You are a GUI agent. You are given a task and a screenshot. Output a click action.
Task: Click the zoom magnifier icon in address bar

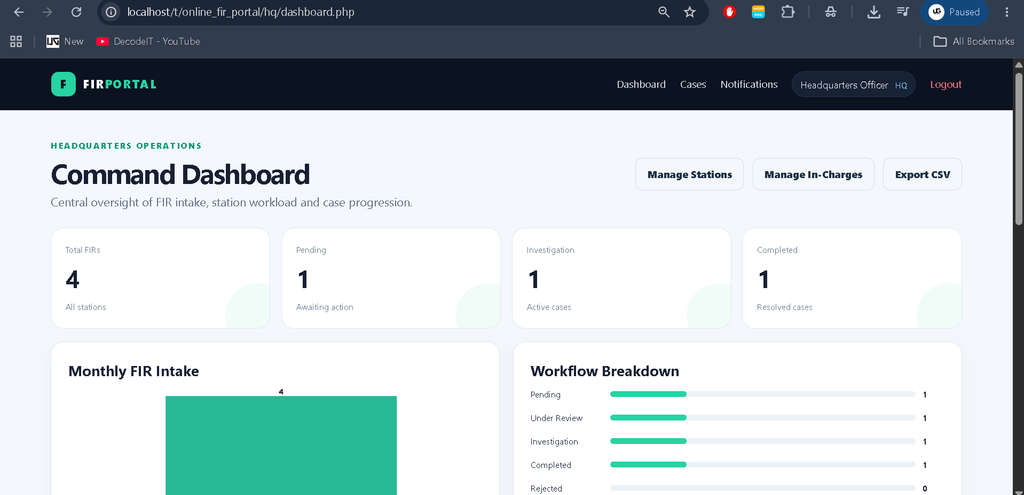[x=664, y=12]
